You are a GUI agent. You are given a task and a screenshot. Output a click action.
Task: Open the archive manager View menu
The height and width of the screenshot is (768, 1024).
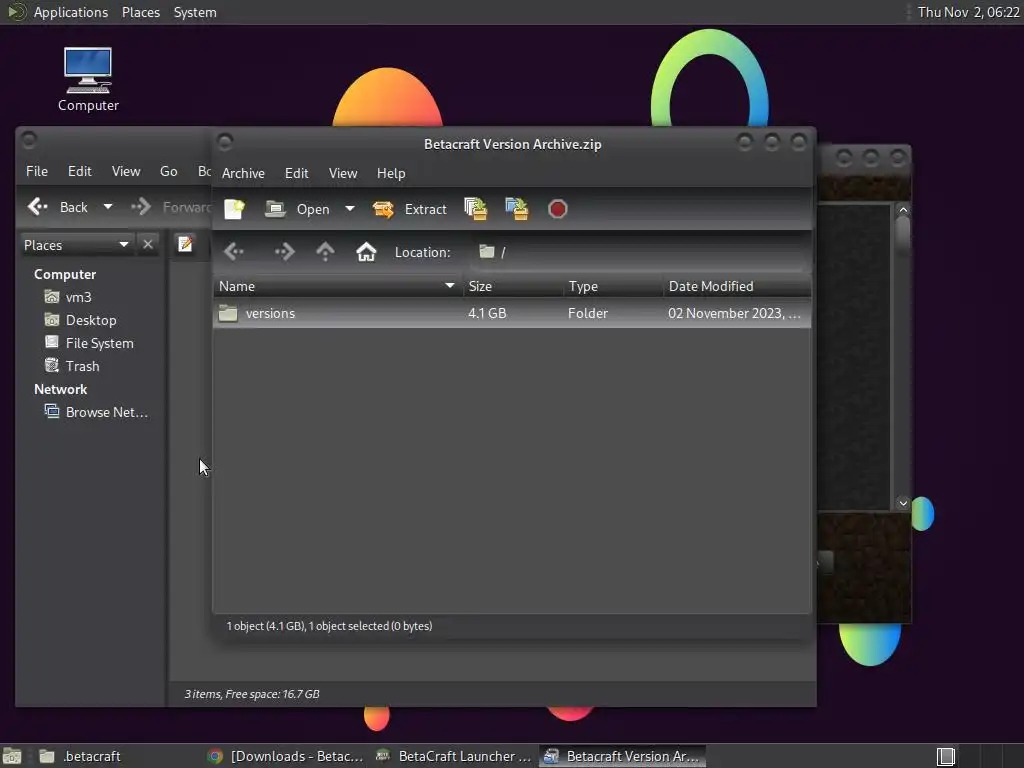[x=343, y=173]
